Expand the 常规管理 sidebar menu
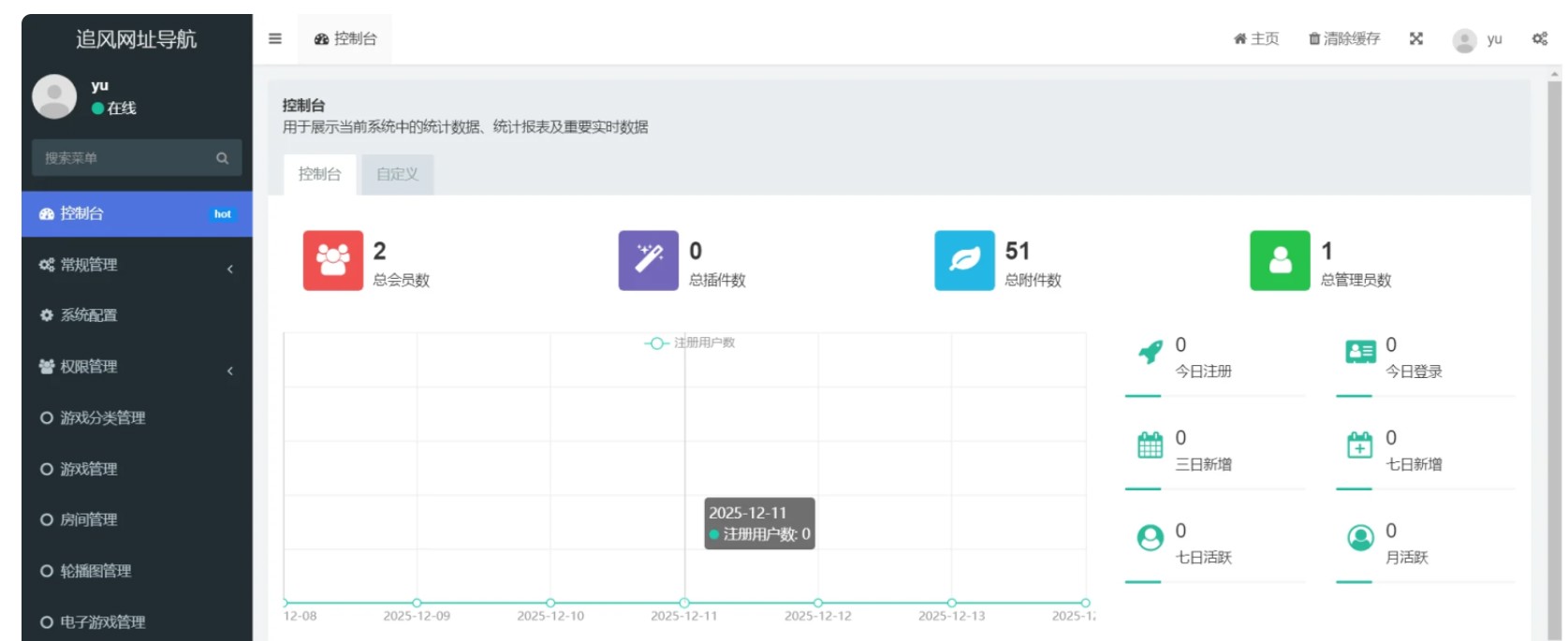1568x641 pixels. 136,265
